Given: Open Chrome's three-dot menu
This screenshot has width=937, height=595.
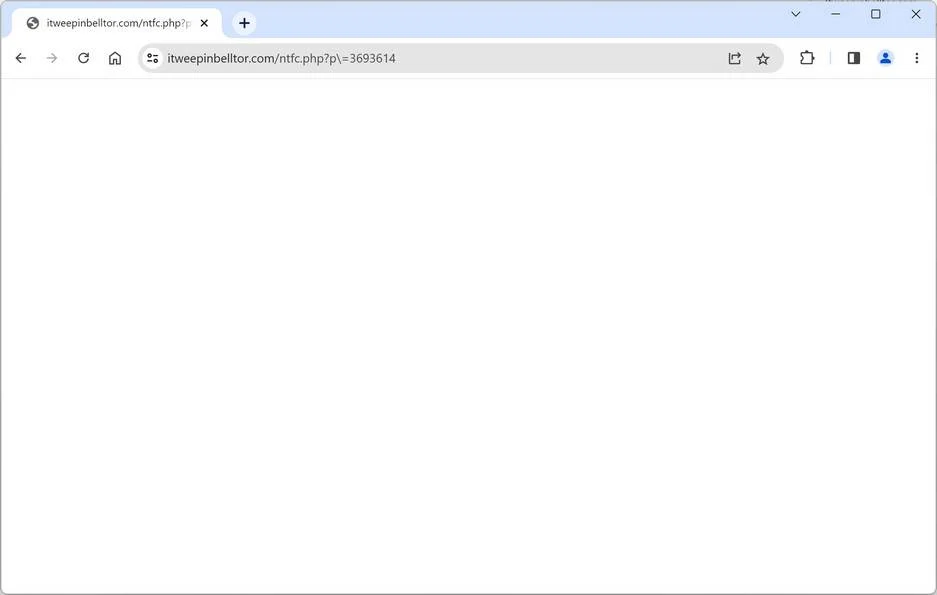Looking at the screenshot, I should pyautogui.click(x=917, y=58).
